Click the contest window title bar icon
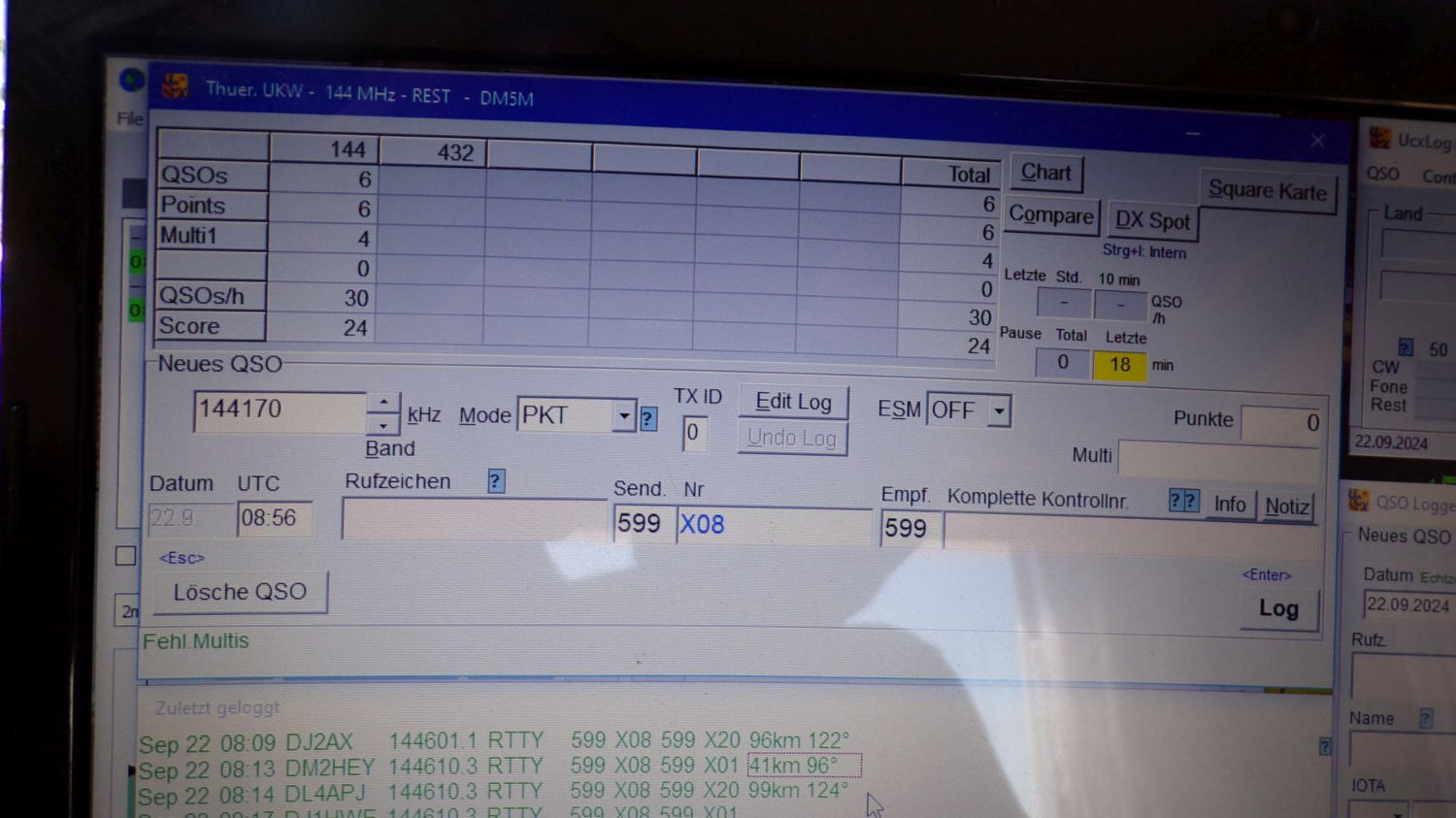The width and height of the screenshot is (1456, 818). coord(176,86)
